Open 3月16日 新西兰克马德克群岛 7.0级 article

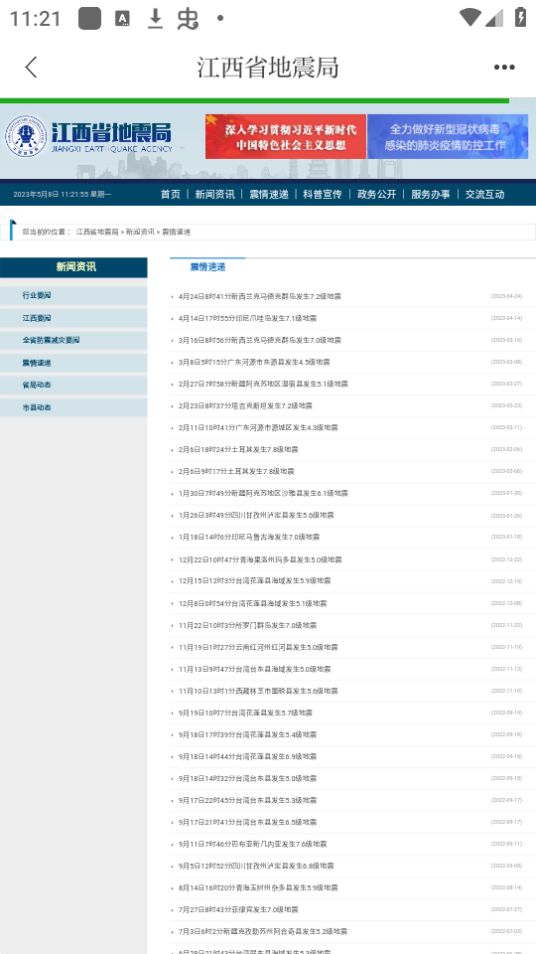pos(260,340)
